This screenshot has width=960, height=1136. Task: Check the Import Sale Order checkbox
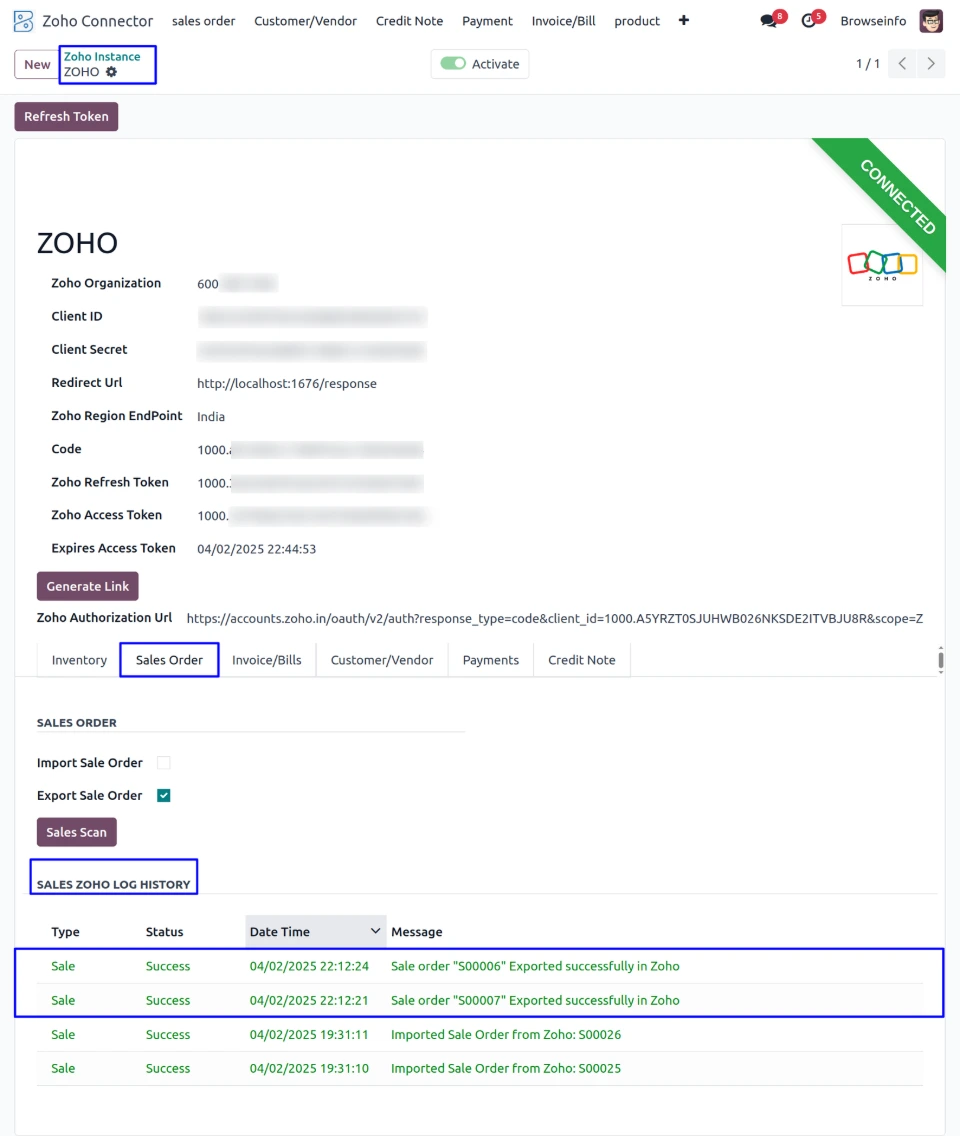[164, 763]
